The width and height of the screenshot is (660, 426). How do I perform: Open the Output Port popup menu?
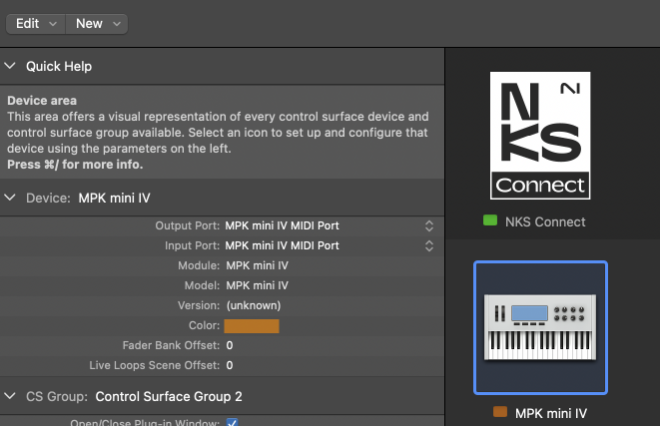click(x=329, y=226)
